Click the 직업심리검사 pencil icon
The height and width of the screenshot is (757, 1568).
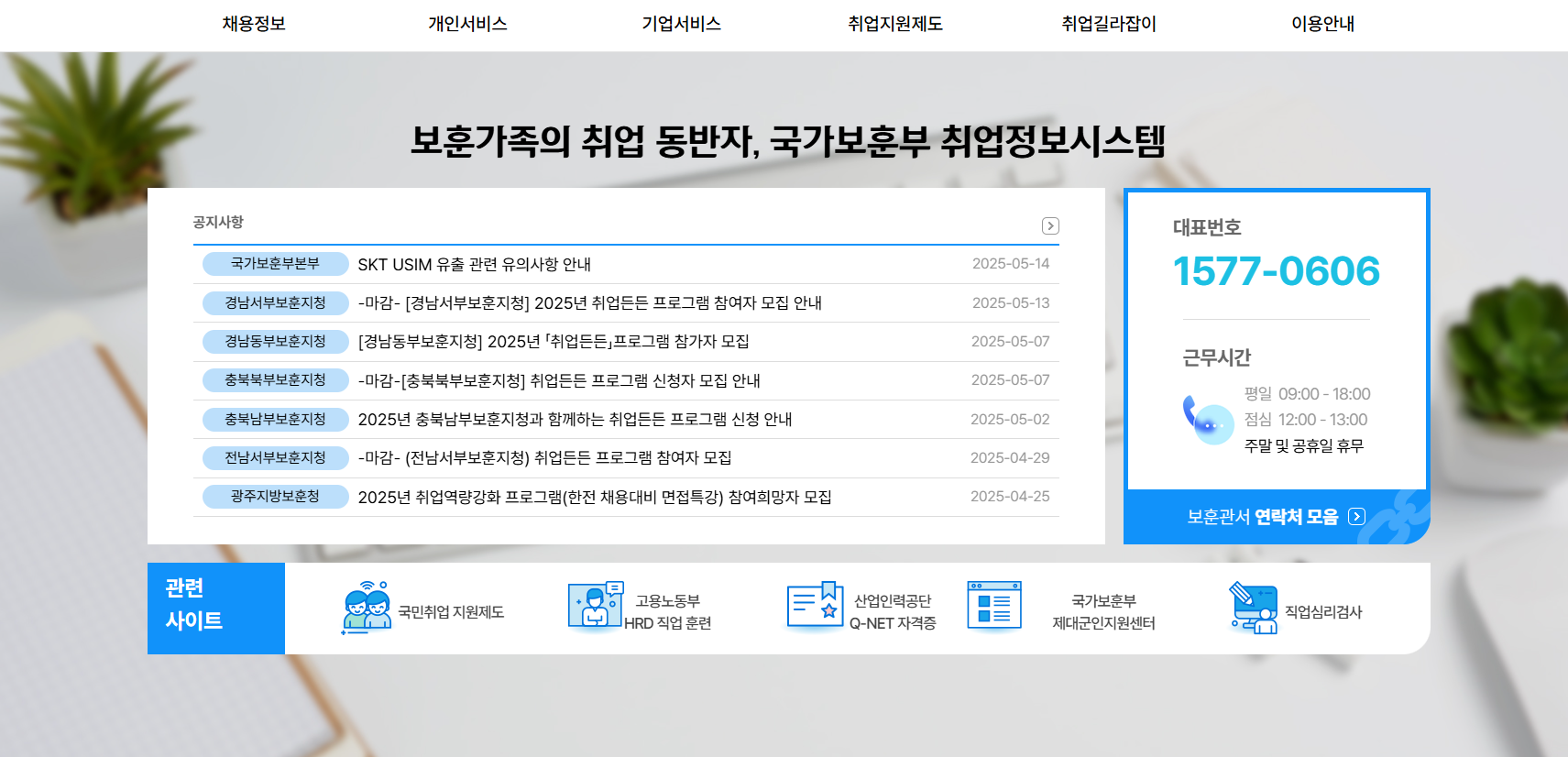[1254, 608]
